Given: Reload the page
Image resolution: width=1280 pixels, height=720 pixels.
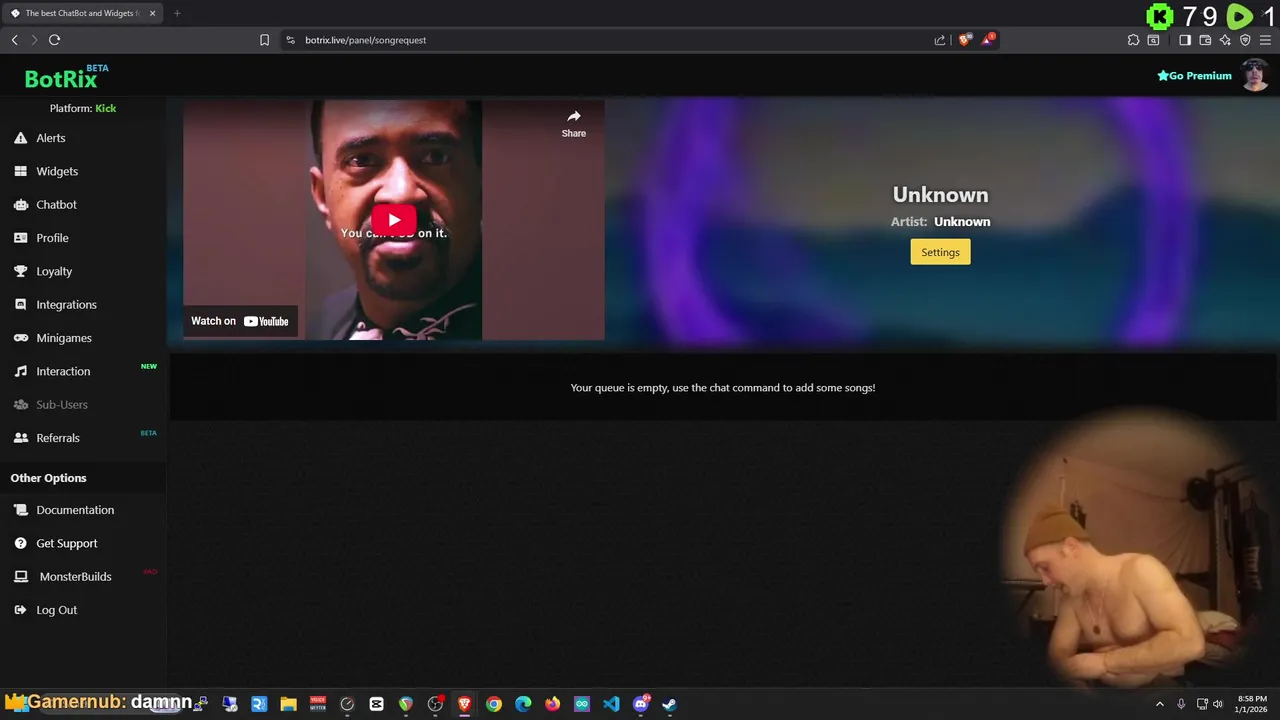Looking at the screenshot, I should pos(54,40).
